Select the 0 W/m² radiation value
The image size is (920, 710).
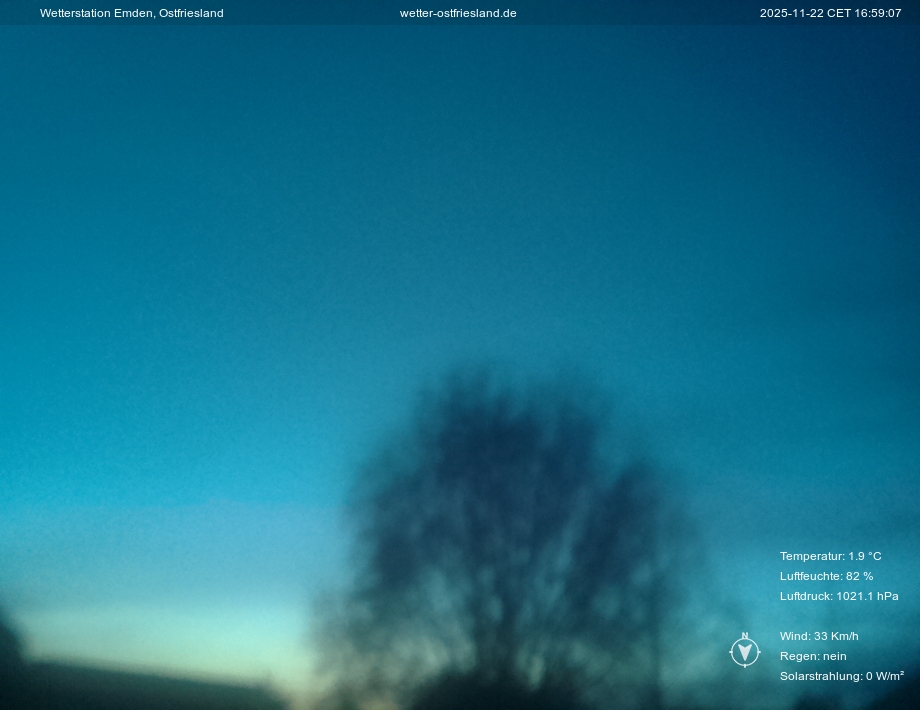885,676
